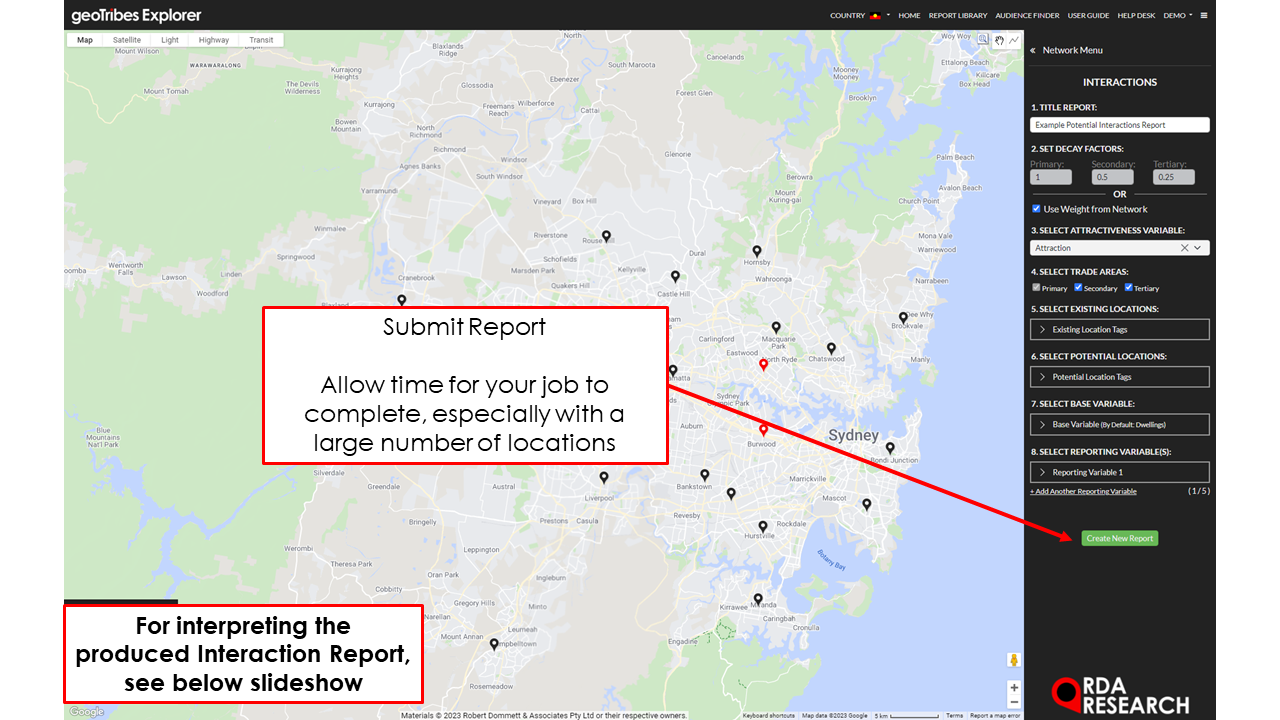Screen dimensions: 1280x720
Task: Click the Secondary decay factor field
Action: click(1112, 177)
